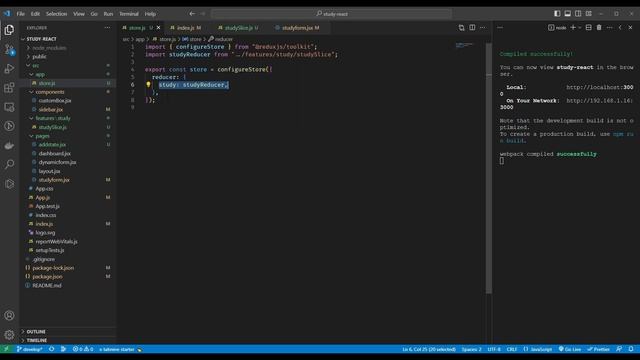Split the editor to the right
640x360 pixels.
(472, 28)
